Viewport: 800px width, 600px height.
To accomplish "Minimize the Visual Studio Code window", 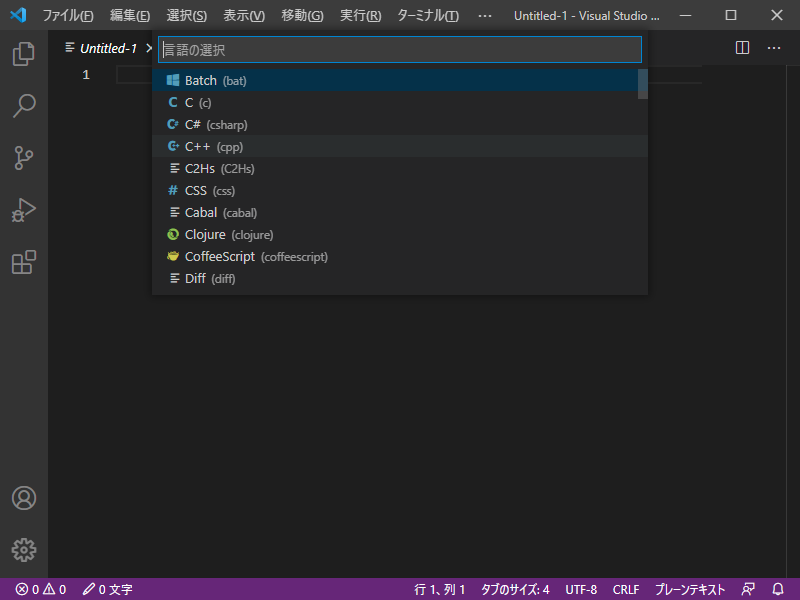I will point(686,15).
